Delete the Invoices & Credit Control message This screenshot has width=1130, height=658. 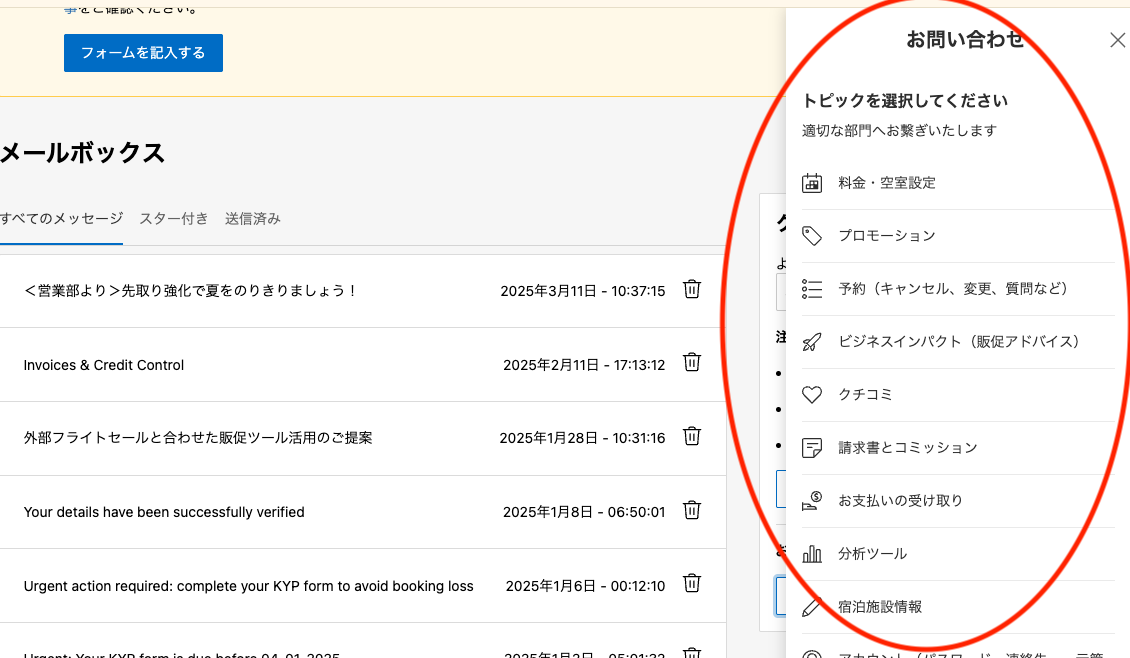click(x=692, y=363)
